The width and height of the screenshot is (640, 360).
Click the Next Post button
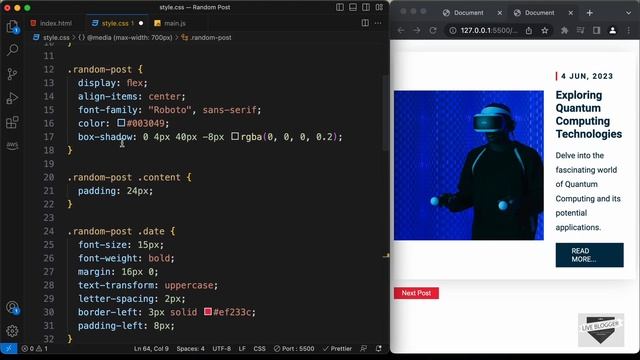click(x=416, y=293)
